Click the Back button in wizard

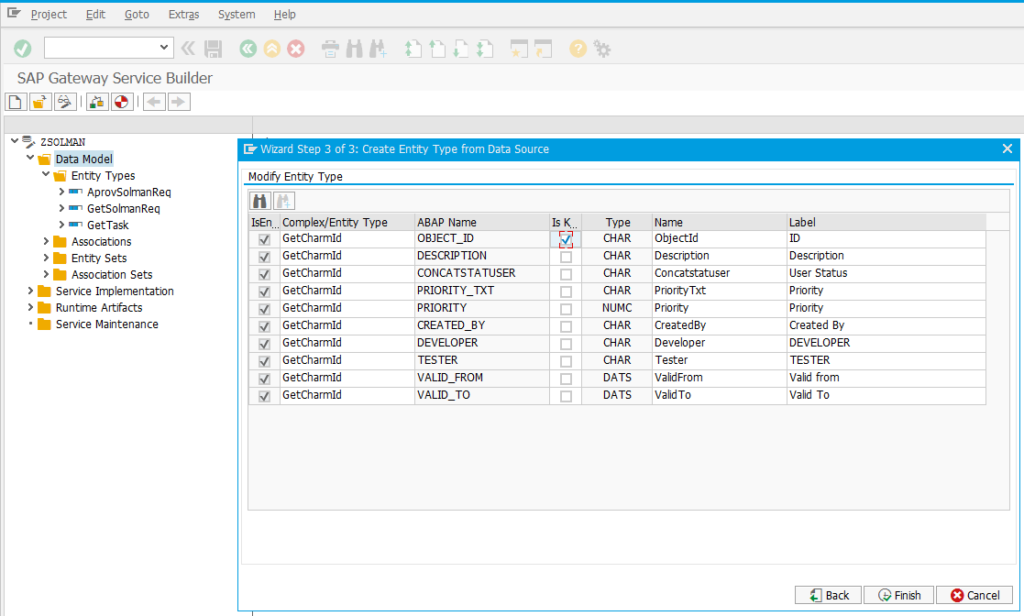(828, 595)
